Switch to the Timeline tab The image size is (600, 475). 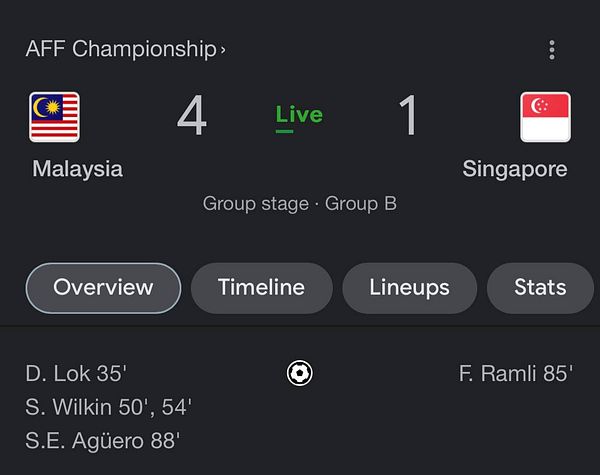tap(261, 288)
